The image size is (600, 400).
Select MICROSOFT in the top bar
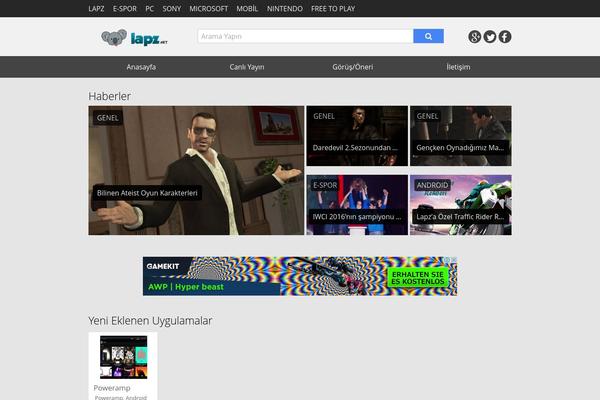coord(209,8)
